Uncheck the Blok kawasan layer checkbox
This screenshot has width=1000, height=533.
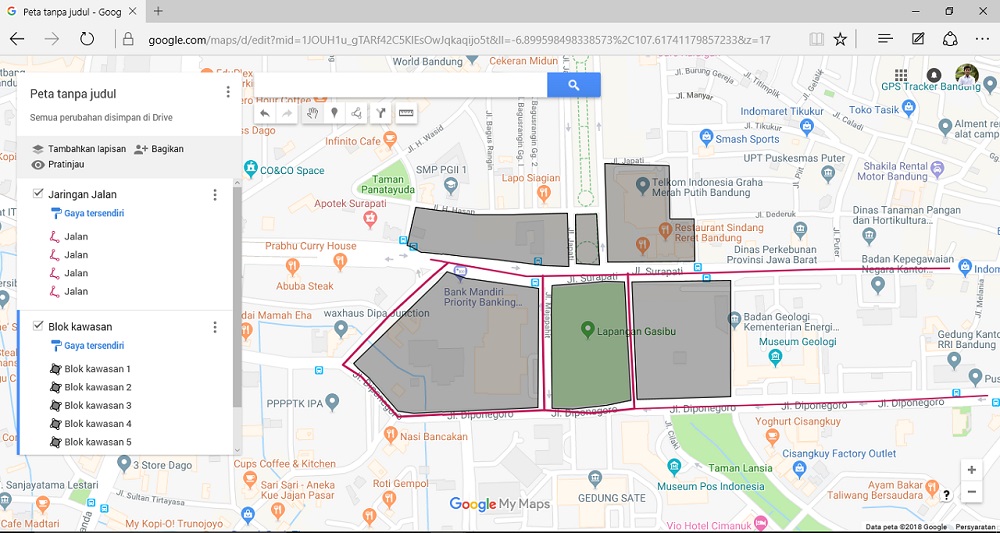(38, 326)
